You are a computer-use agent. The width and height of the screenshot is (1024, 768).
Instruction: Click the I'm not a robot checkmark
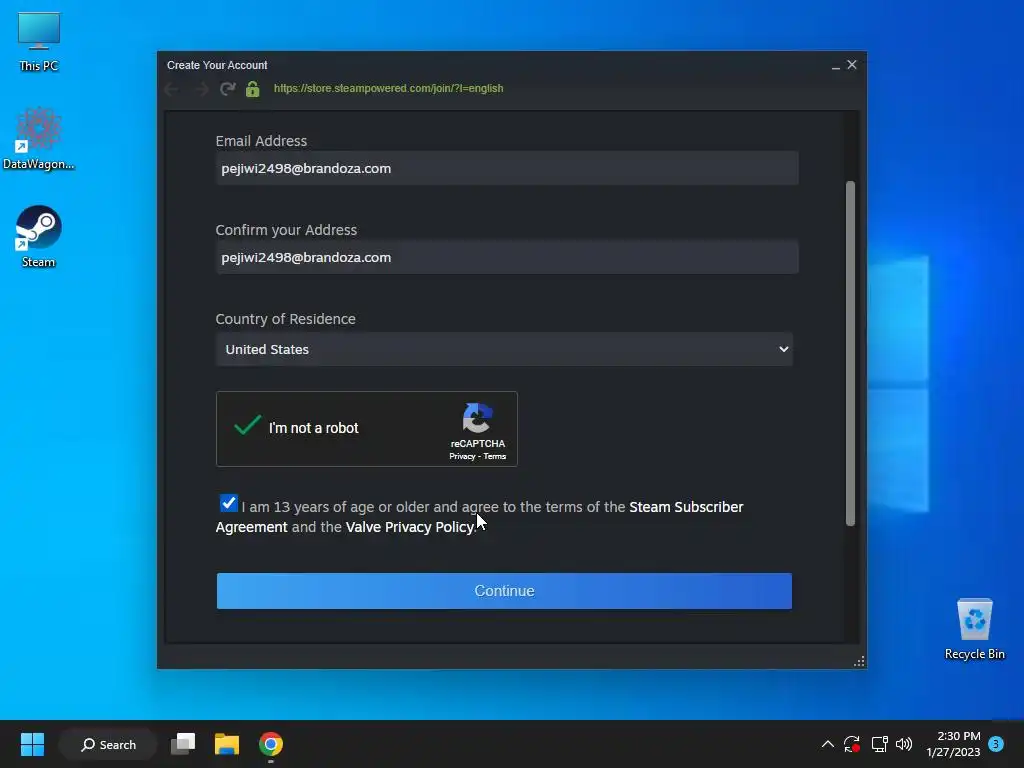coord(248,425)
